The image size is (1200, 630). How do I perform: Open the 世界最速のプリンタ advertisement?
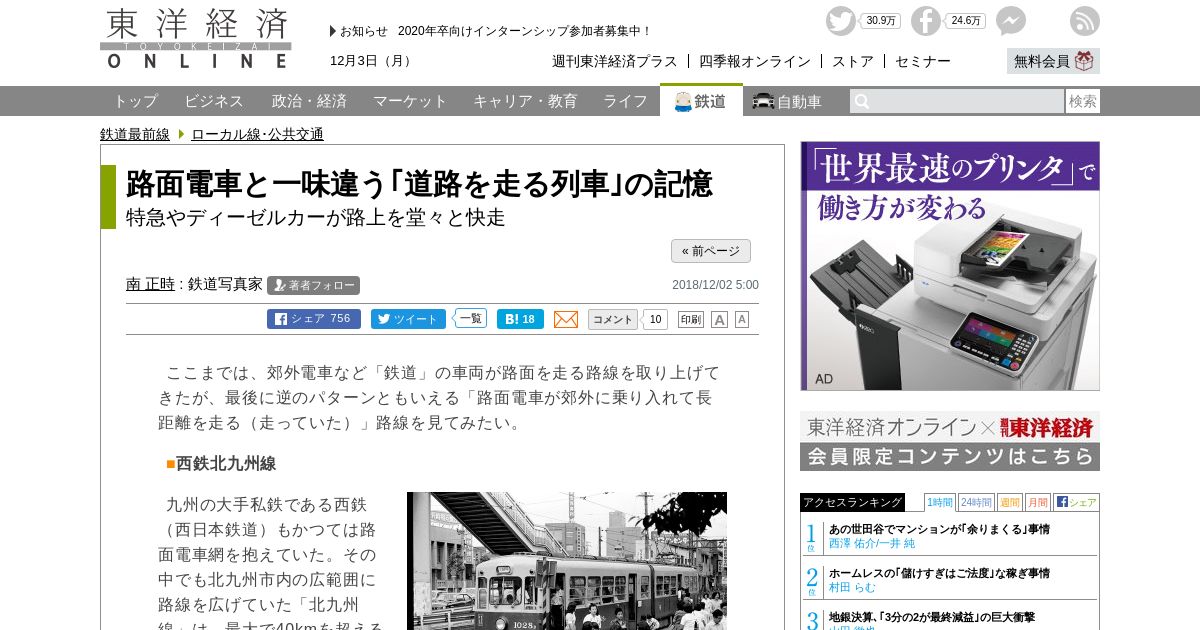pyautogui.click(x=950, y=266)
